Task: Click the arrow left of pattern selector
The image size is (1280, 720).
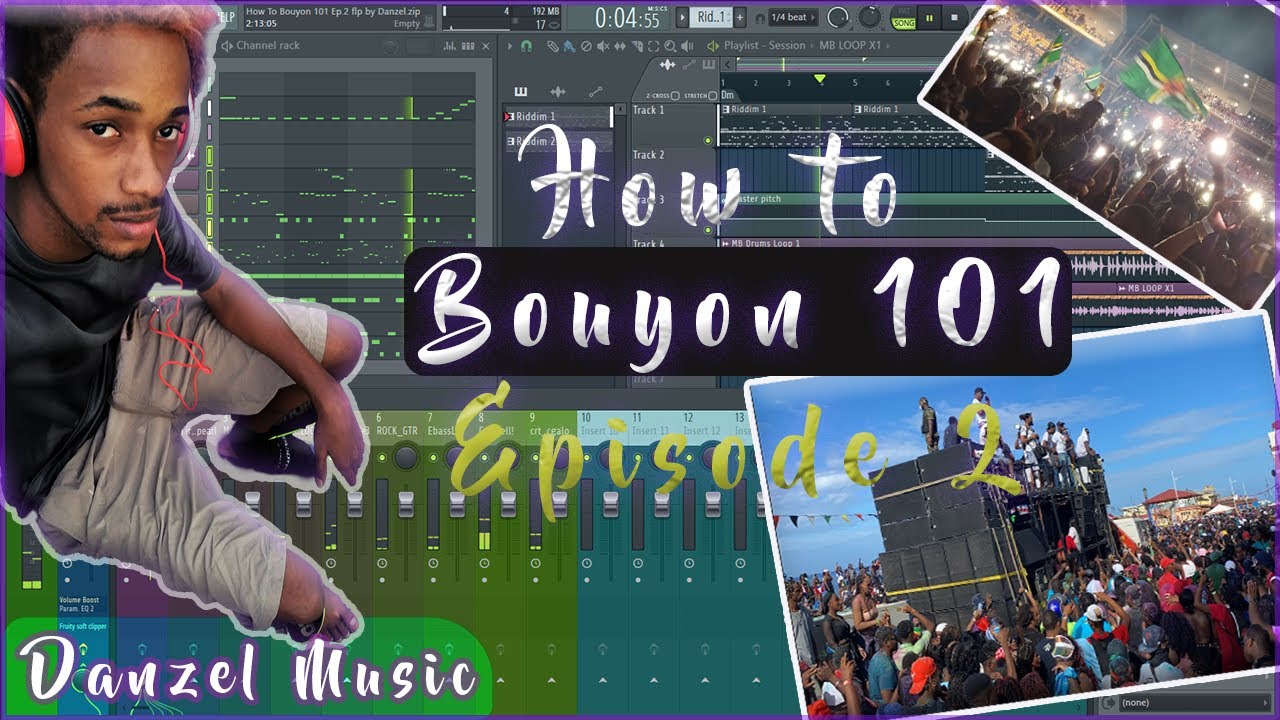Action: click(x=682, y=17)
